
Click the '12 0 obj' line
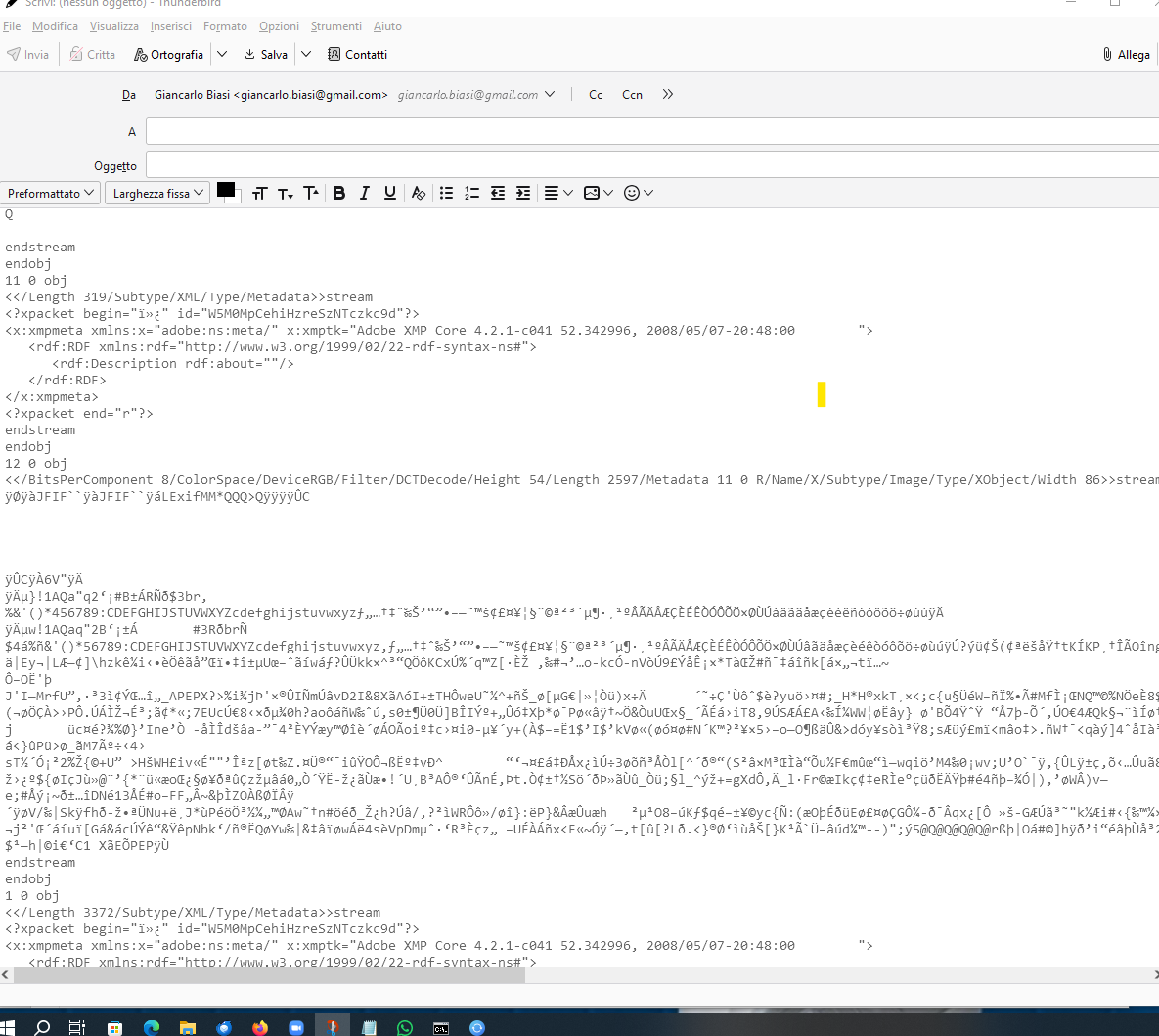[35, 464]
